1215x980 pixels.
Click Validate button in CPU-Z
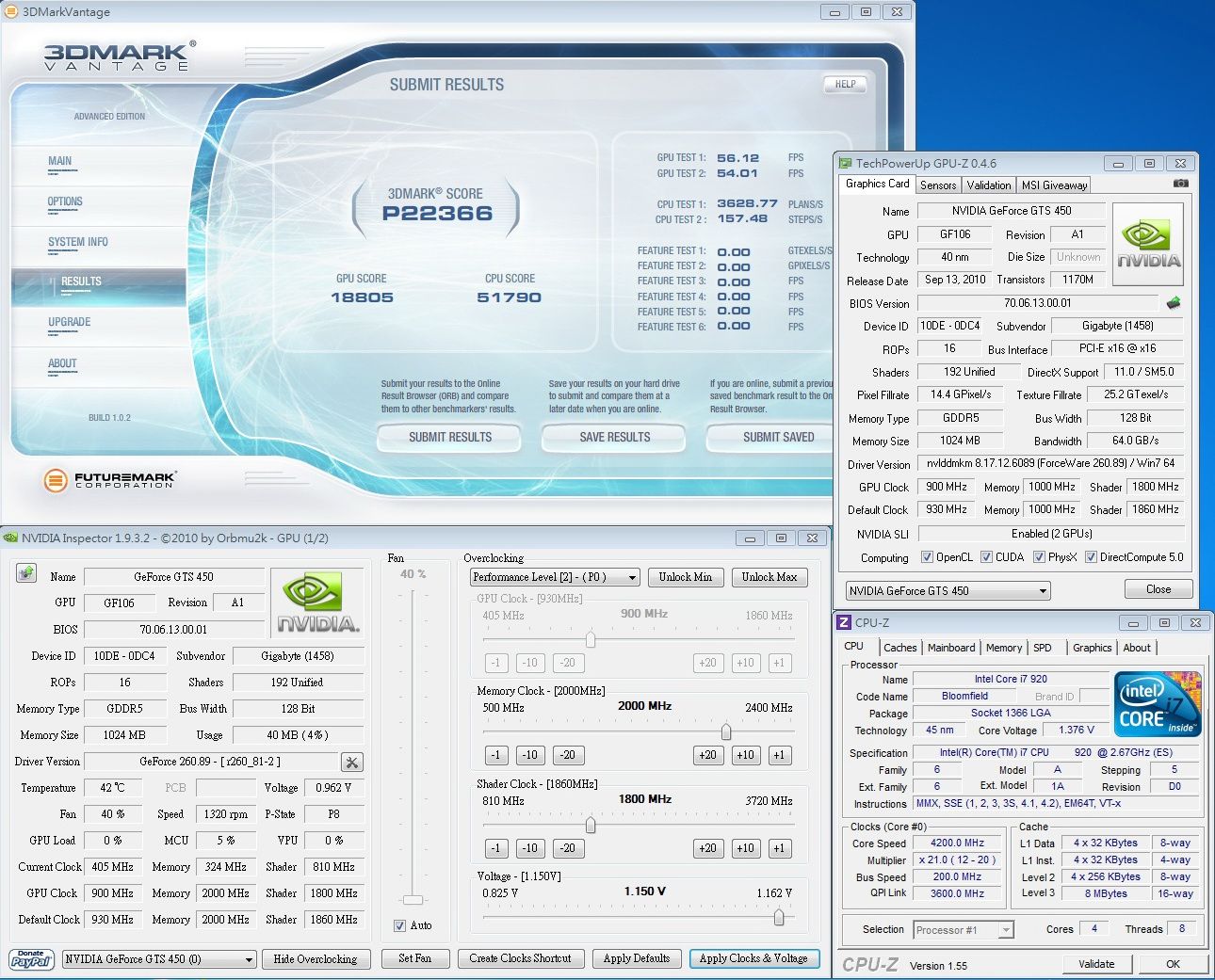[1096, 964]
